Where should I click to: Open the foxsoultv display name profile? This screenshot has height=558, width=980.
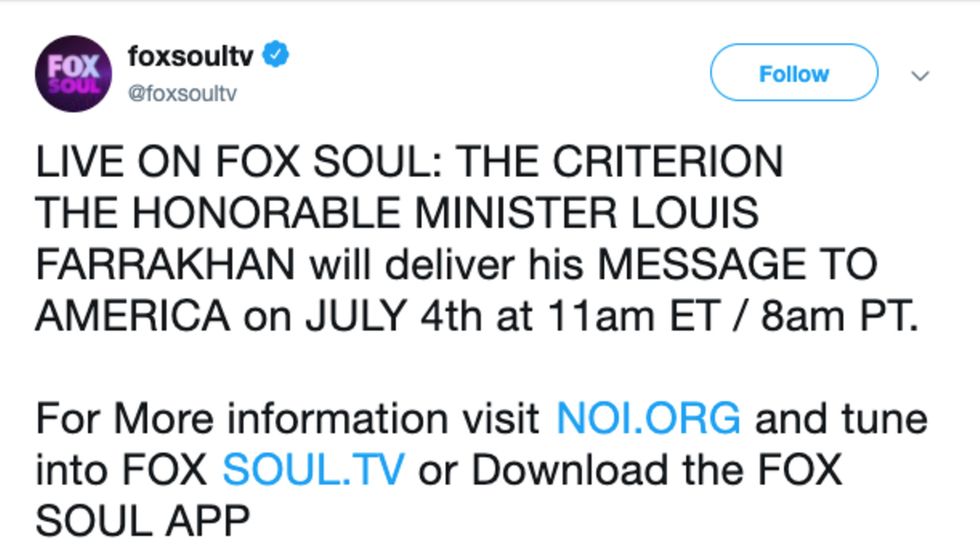(x=190, y=56)
